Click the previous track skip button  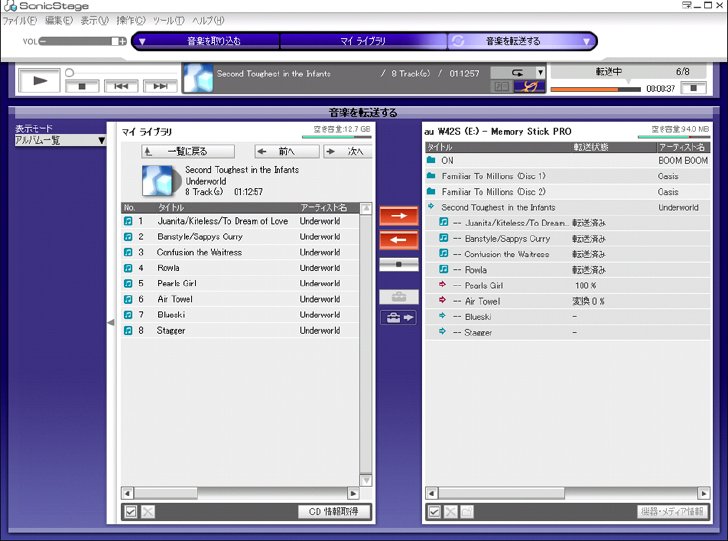[121, 86]
